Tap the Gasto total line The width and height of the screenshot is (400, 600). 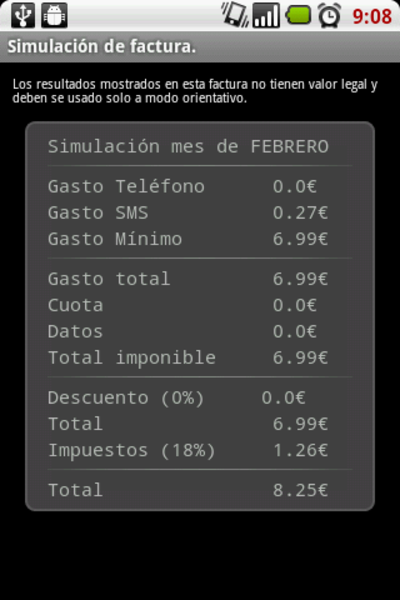click(x=188, y=279)
